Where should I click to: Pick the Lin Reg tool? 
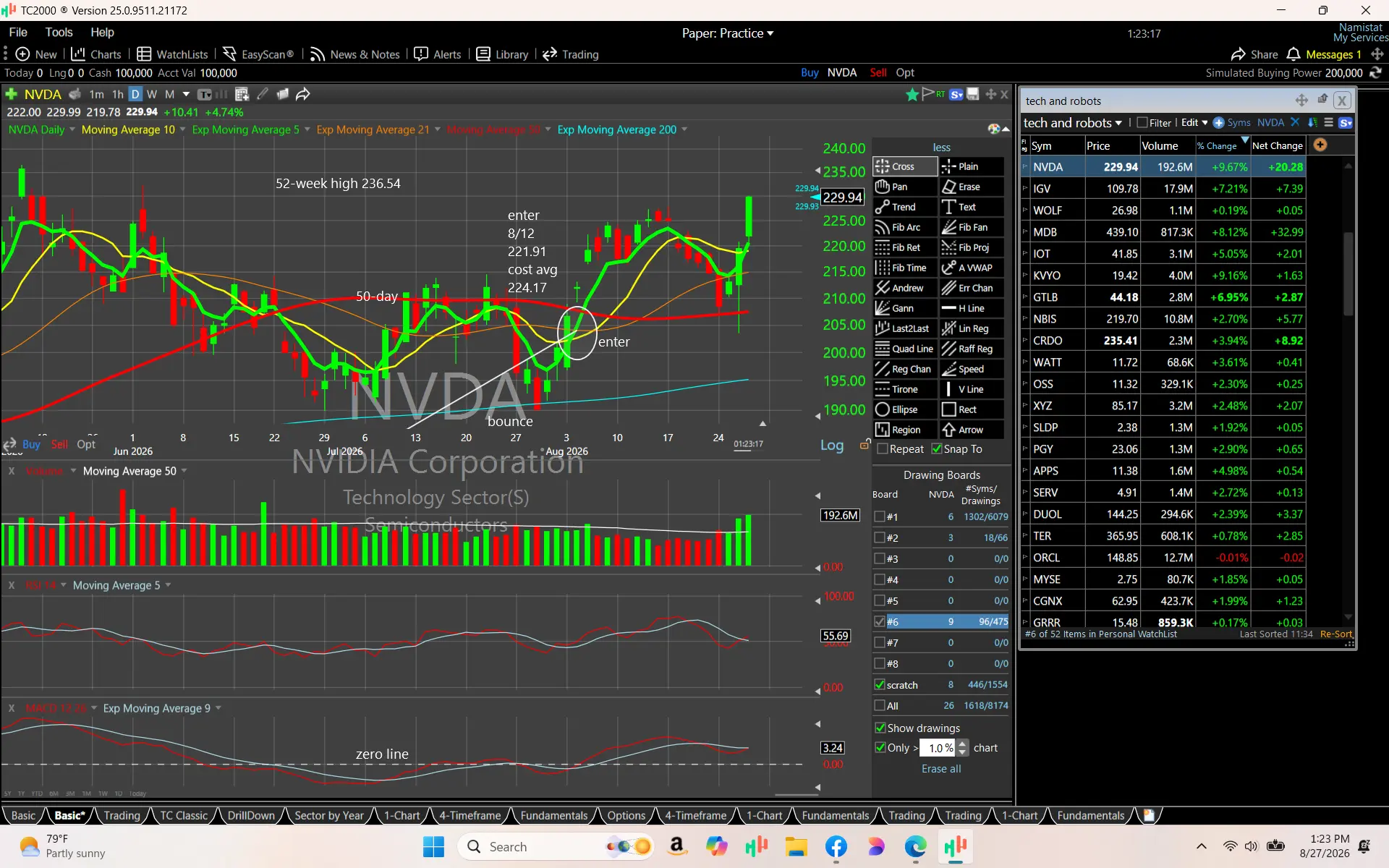(972, 328)
